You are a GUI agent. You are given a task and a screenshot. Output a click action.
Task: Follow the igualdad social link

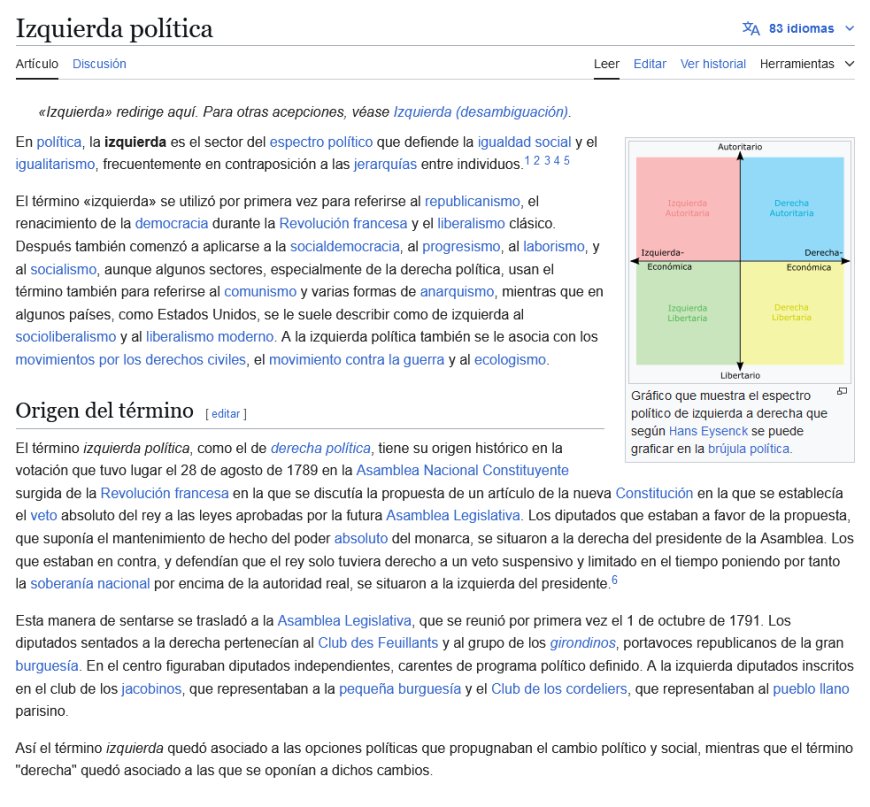pos(524,142)
